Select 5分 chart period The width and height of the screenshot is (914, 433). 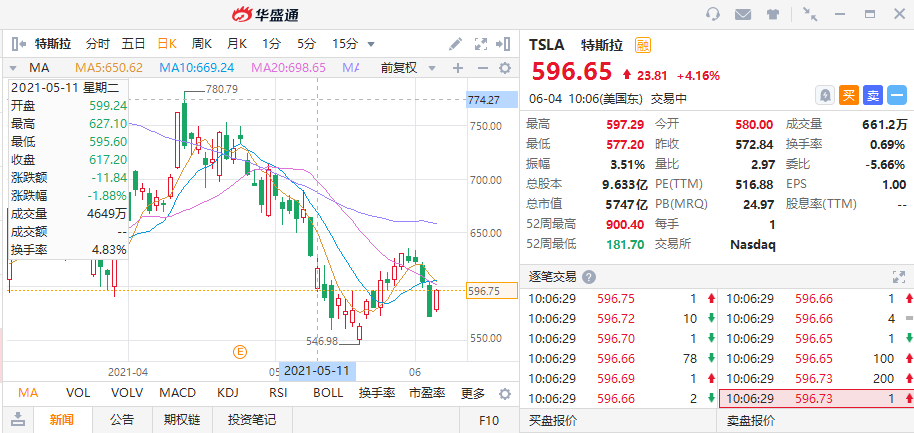[x=306, y=44]
